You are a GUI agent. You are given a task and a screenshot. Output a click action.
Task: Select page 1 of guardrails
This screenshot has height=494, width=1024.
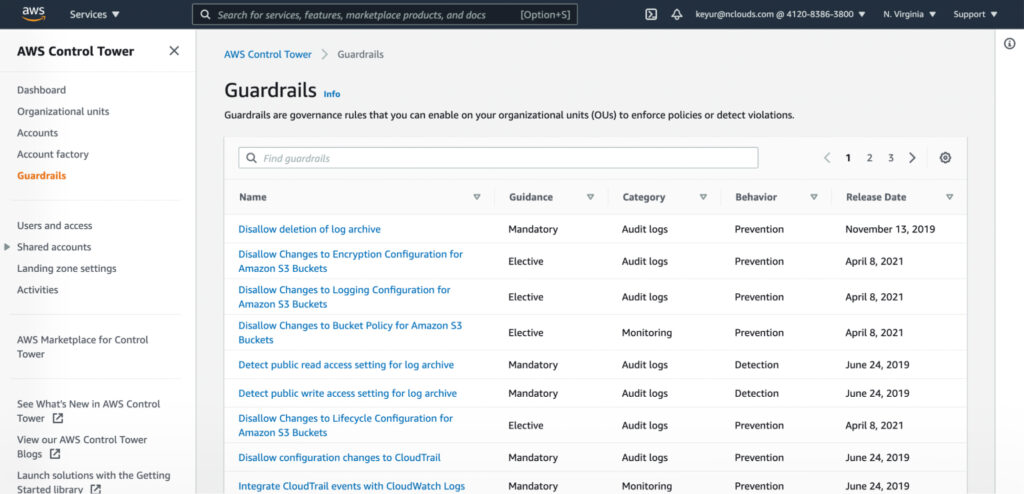(x=848, y=157)
